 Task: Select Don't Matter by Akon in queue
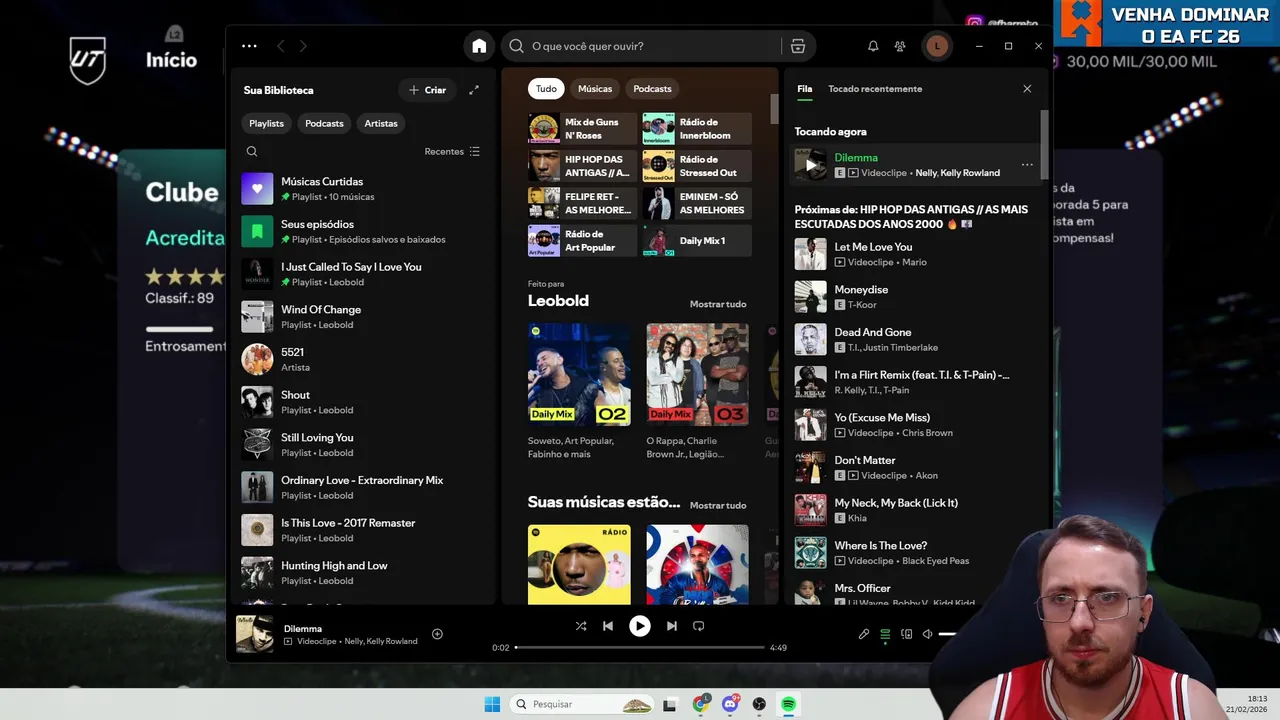(x=915, y=467)
